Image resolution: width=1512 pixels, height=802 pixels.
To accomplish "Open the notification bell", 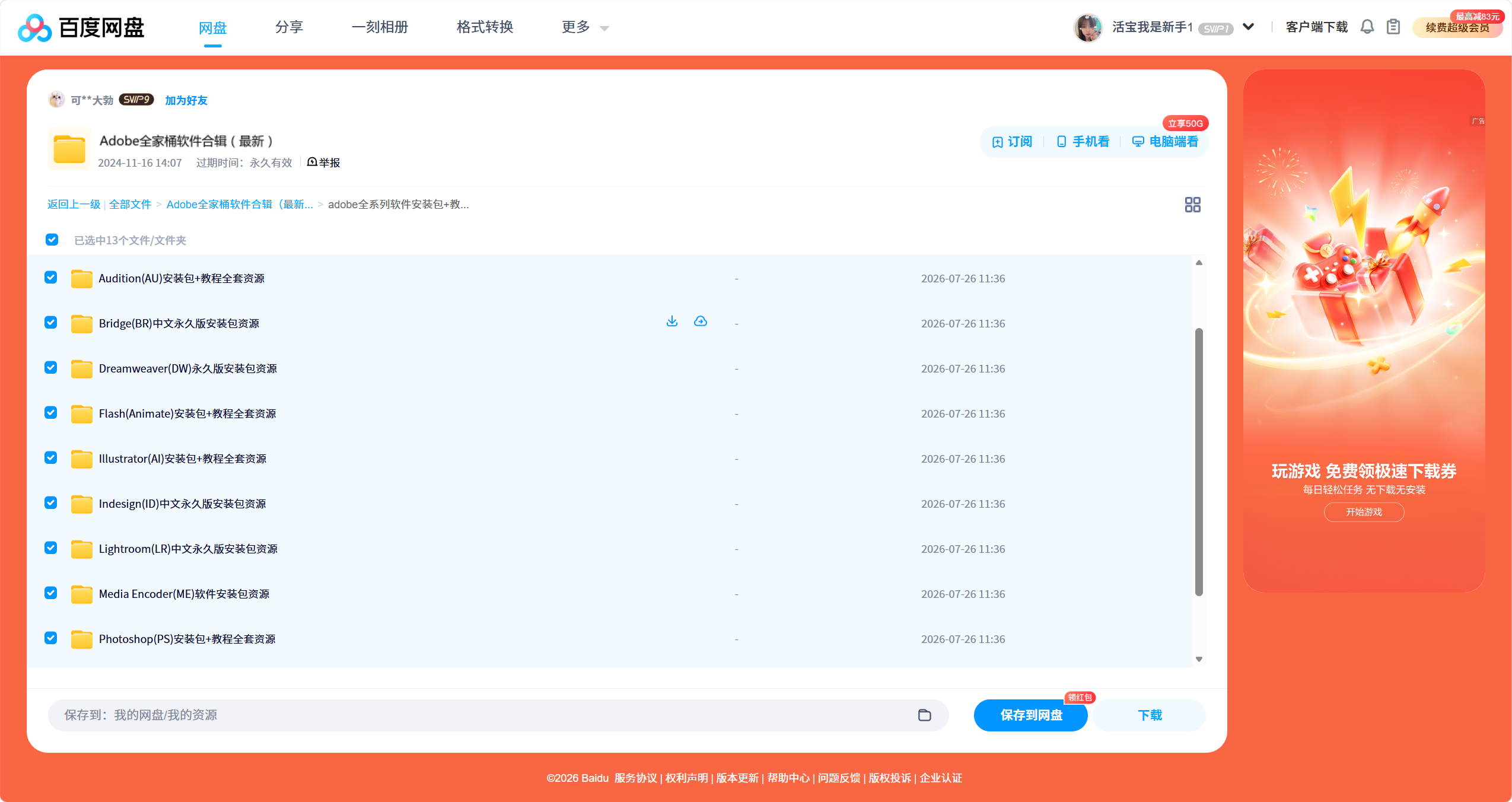I will coord(1367,27).
